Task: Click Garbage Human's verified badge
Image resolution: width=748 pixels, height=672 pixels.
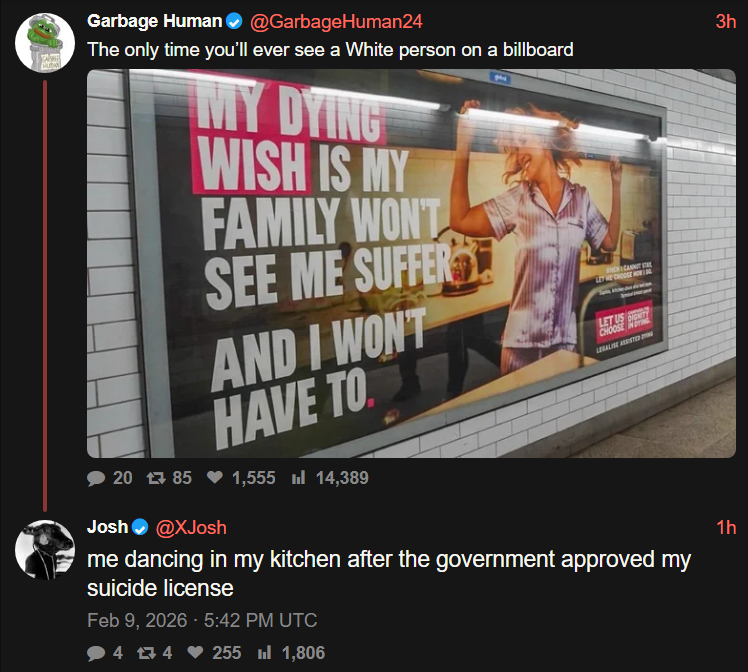Action: (234, 21)
